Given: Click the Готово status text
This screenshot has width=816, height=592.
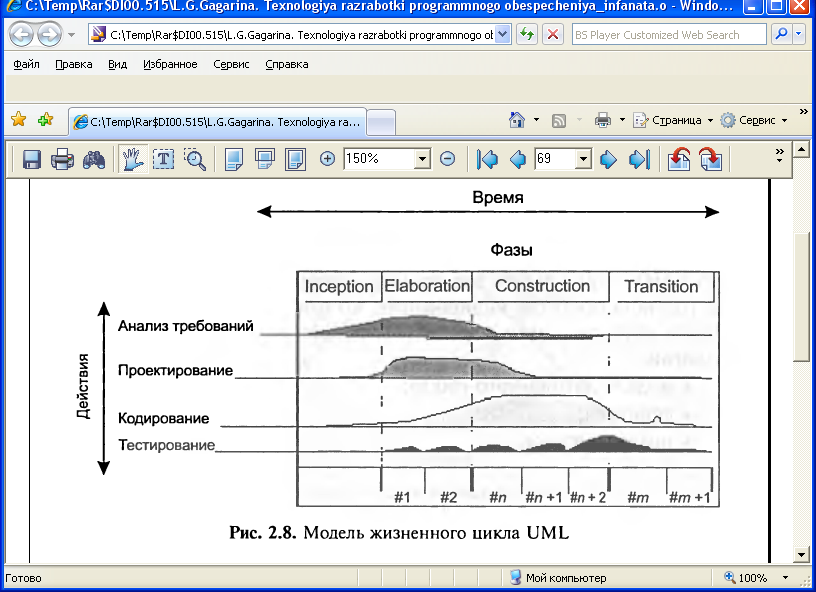Looking at the screenshot, I should (x=23, y=578).
